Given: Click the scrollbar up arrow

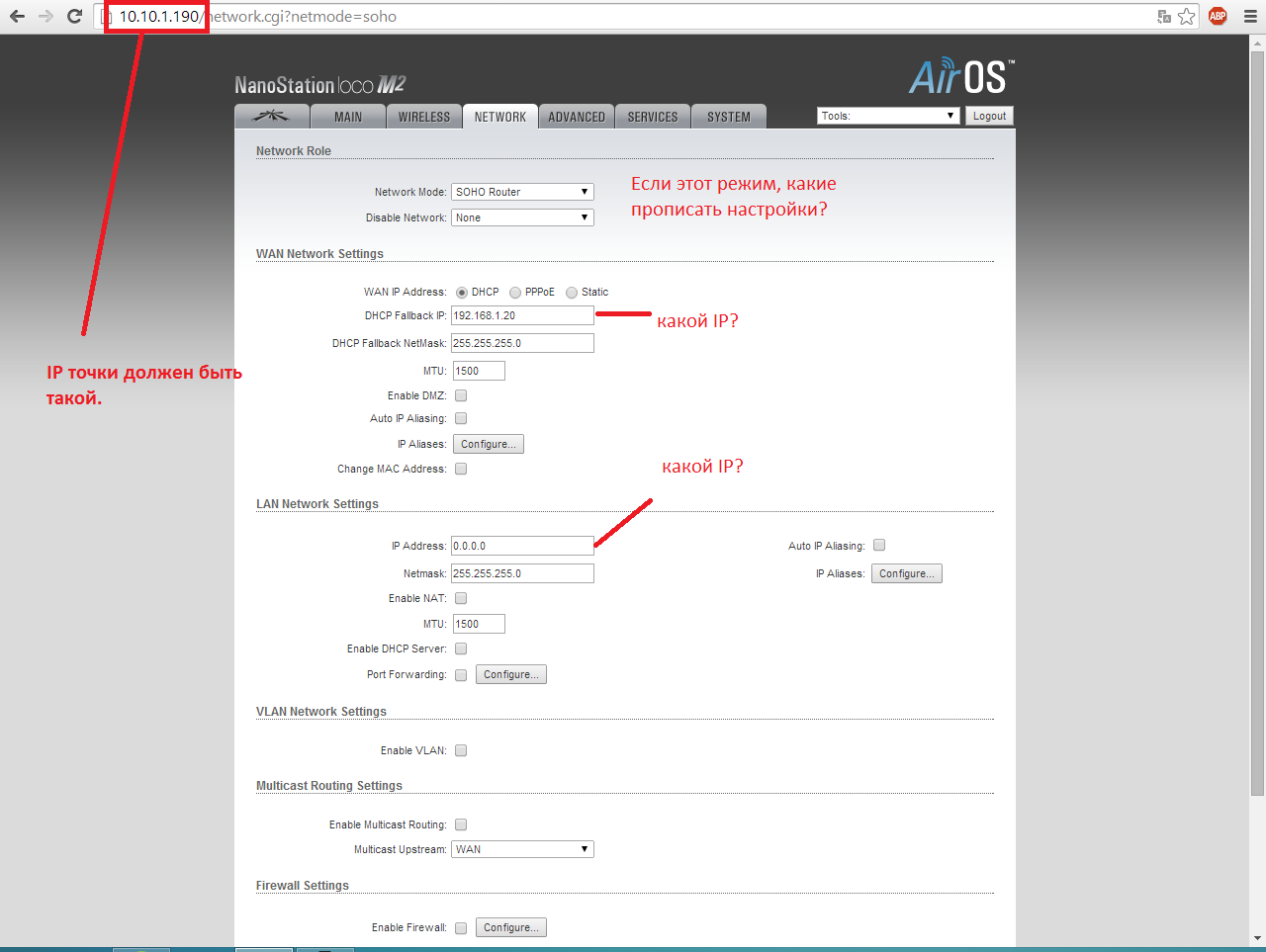Looking at the screenshot, I should point(1257,43).
